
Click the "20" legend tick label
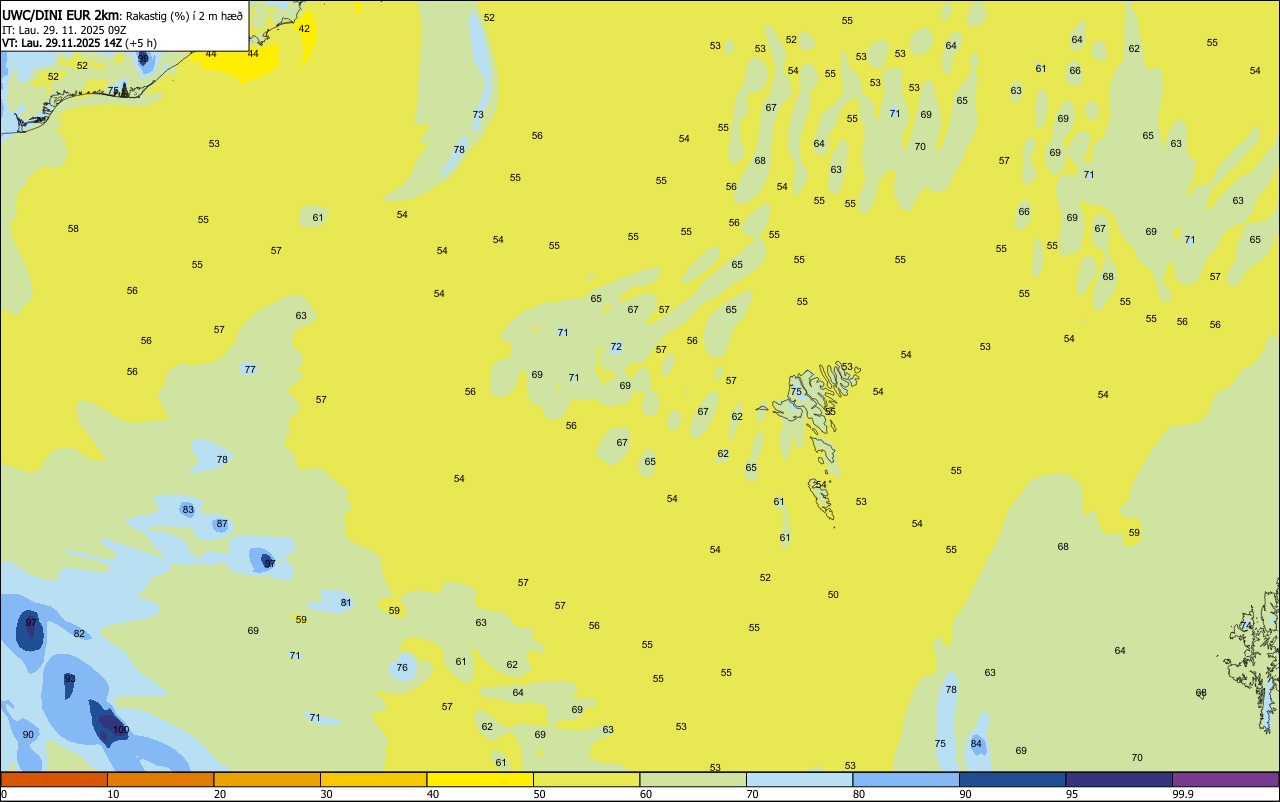pyautogui.click(x=220, y=794)
